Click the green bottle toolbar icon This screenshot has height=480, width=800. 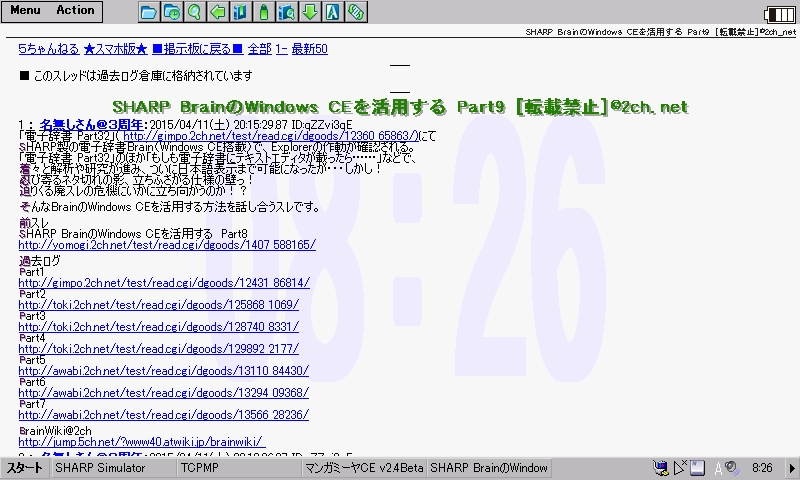point(264,12)
